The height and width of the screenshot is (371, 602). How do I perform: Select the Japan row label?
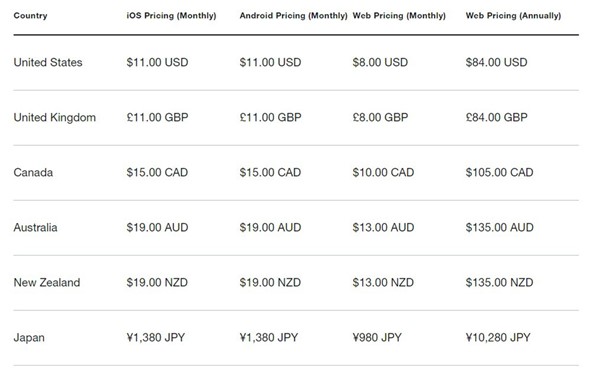click(x=29, y=338)
